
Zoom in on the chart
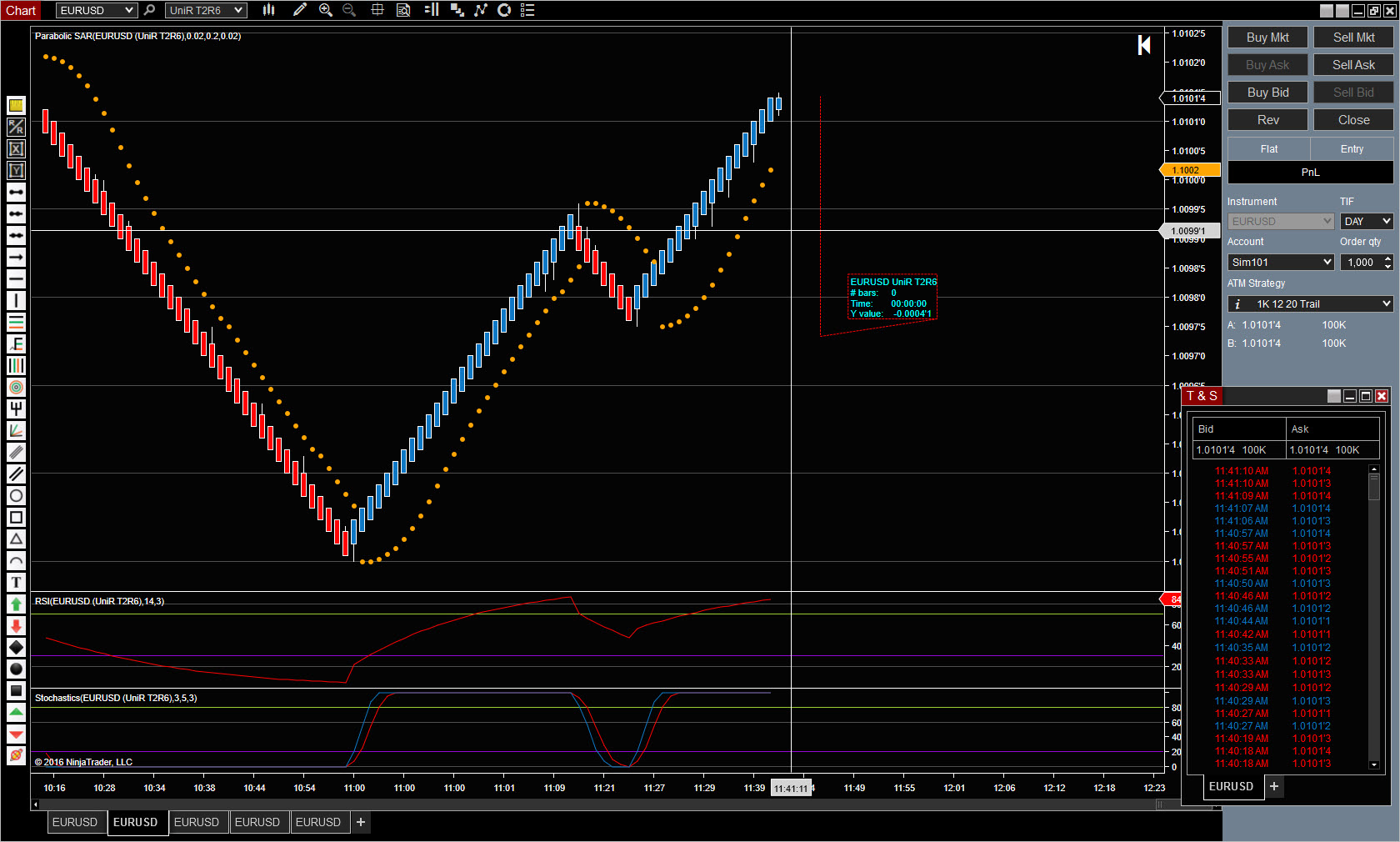click(326, 10)
